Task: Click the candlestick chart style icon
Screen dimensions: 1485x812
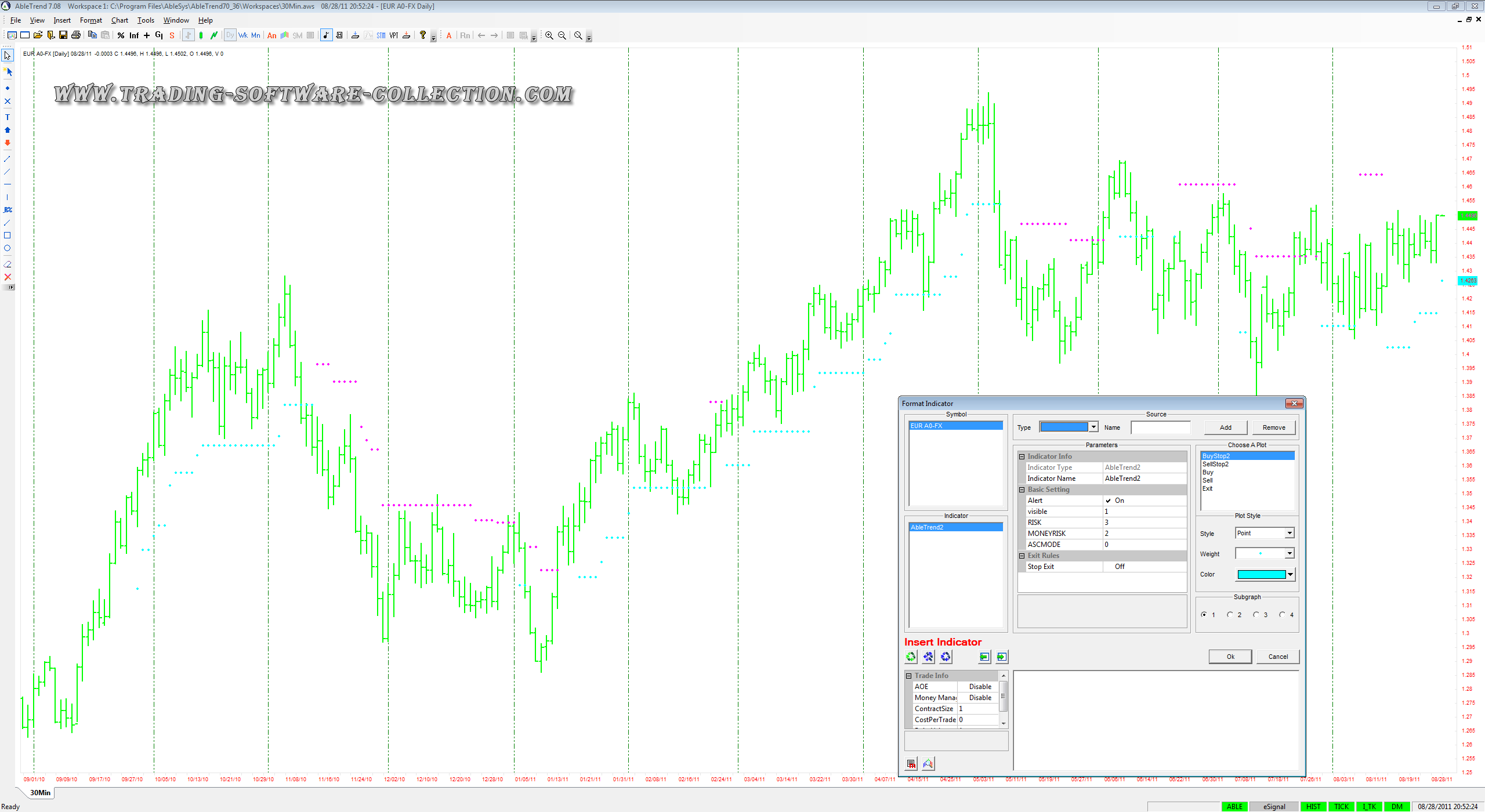Action: point(201,35)
